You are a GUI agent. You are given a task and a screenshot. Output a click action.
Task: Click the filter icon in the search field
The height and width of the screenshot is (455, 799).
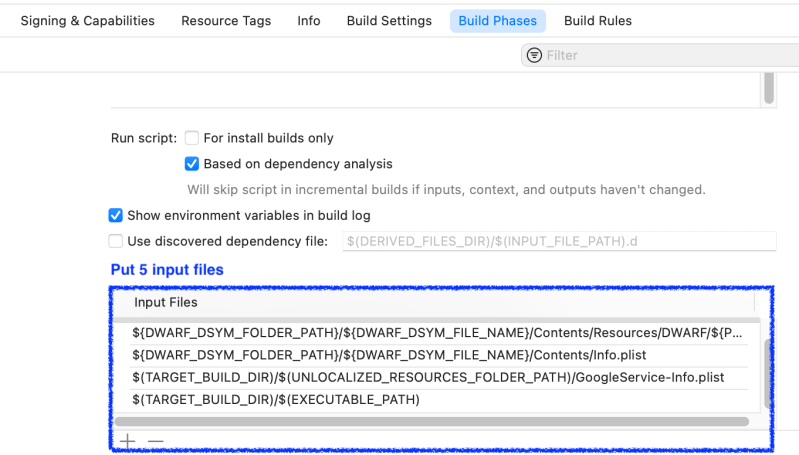tap(534, 55)
